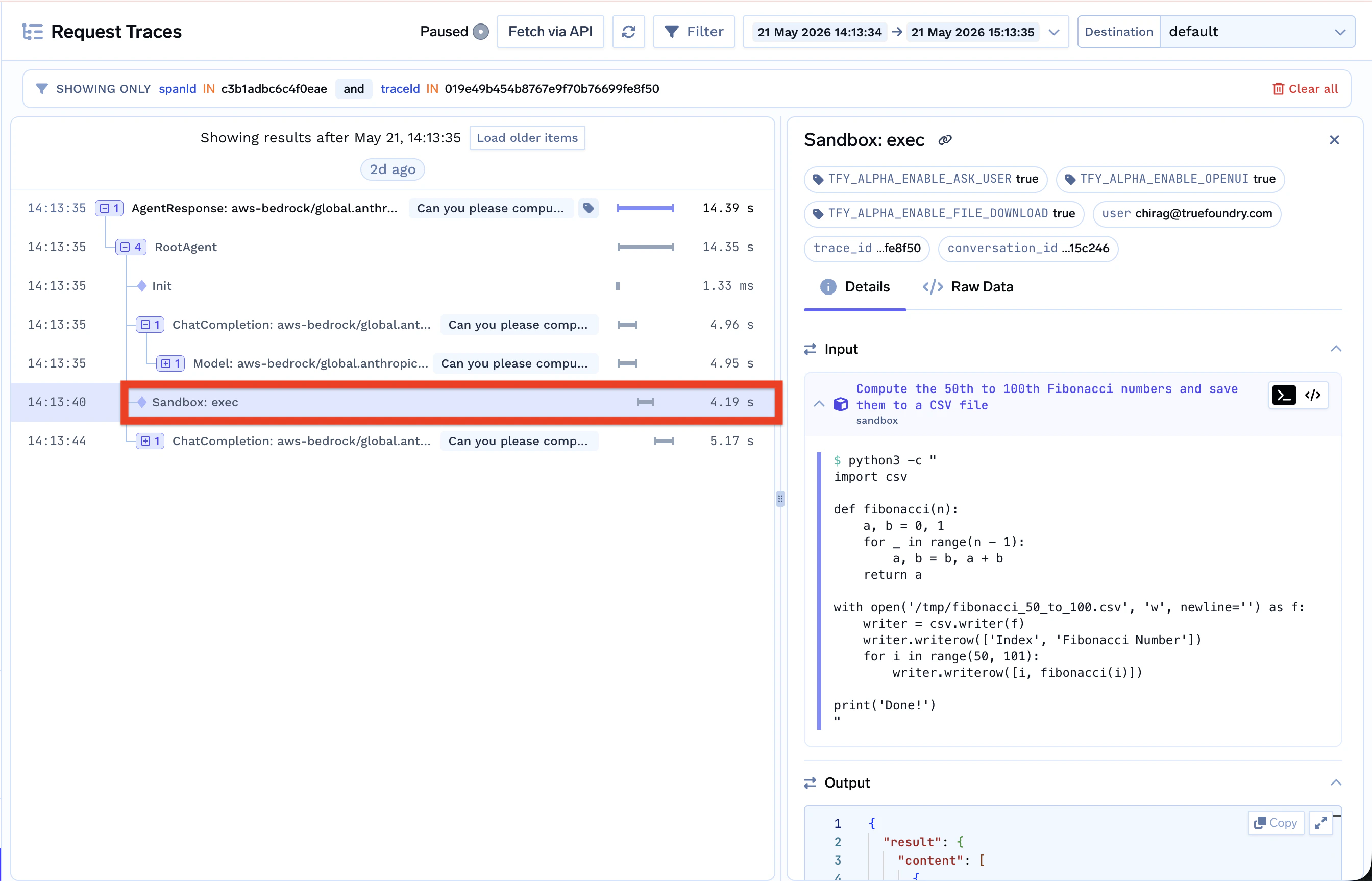1372x881 pixels.
Task: Click the Fetch via API button
Action: click(x=550, y=32)
